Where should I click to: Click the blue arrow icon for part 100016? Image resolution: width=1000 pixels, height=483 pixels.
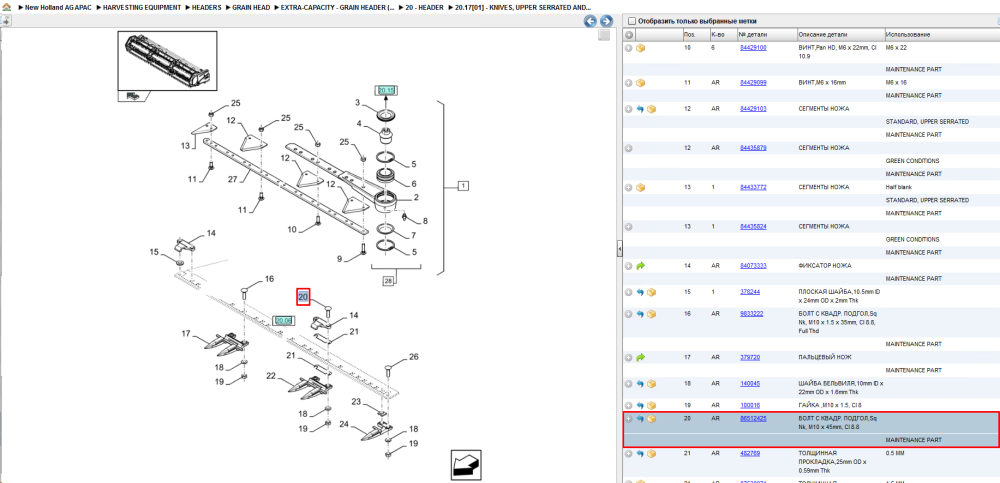click(x=640, y=406)
